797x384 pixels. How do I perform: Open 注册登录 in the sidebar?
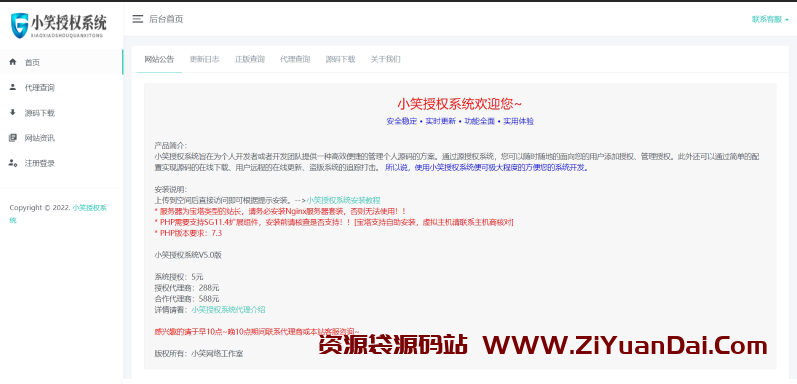click(x=61, y=163)
